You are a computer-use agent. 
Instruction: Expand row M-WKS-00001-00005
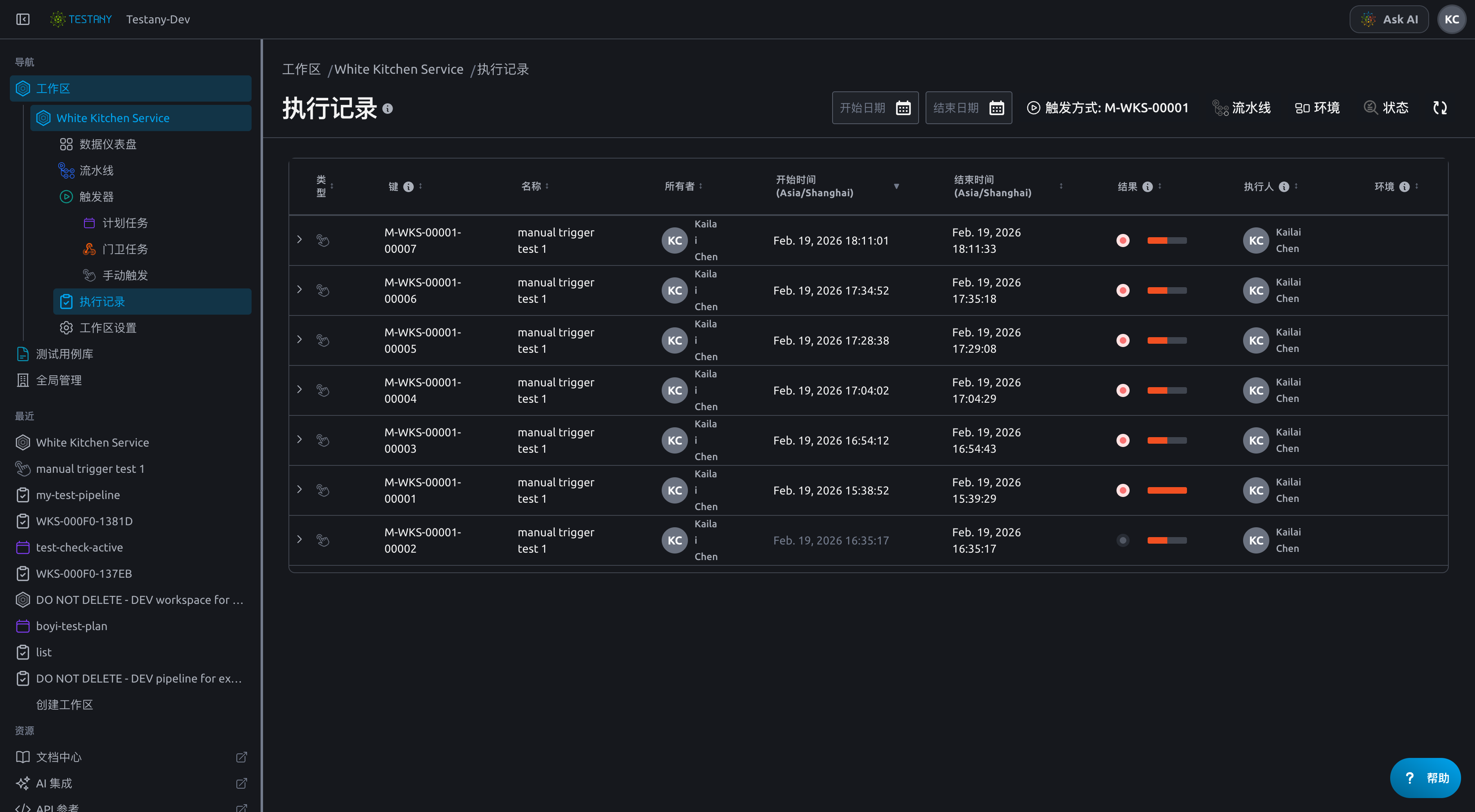pos(300,339)
